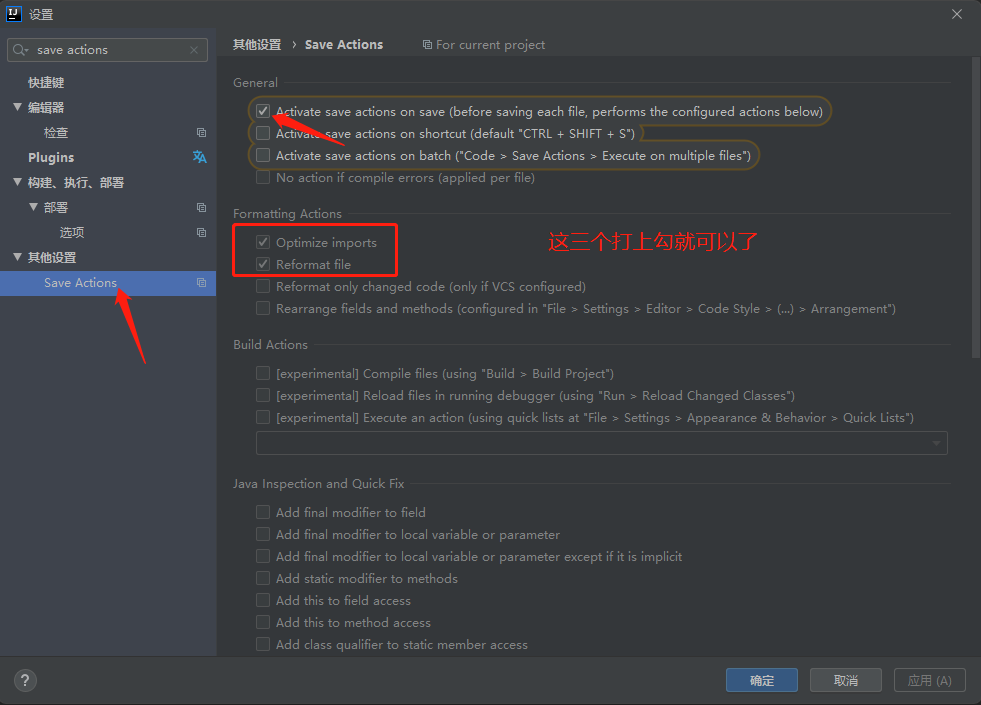Click the help question mark icon
Screen dimensions: 981x705
24,680
